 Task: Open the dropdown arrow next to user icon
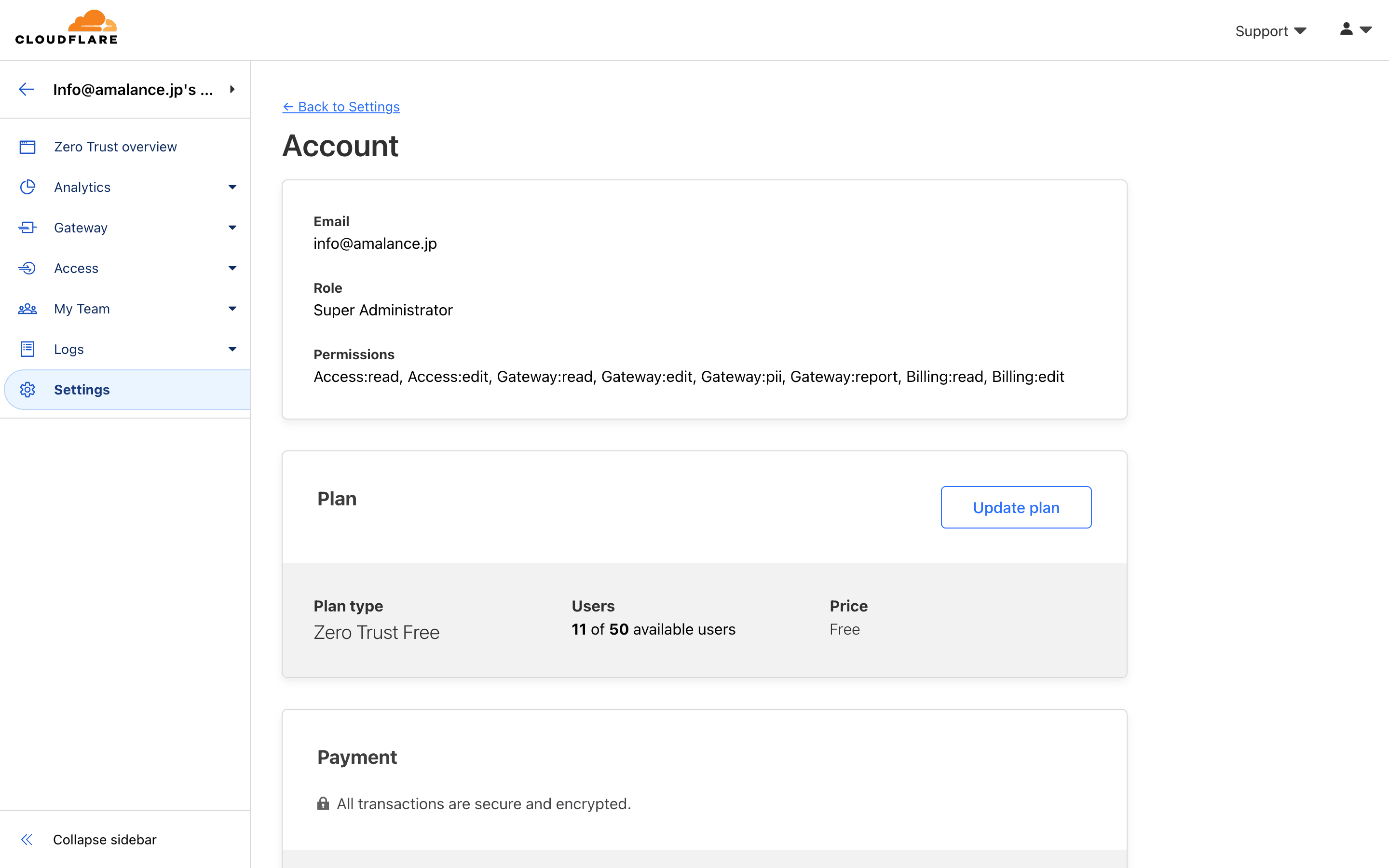click(x=1366, y=29)
